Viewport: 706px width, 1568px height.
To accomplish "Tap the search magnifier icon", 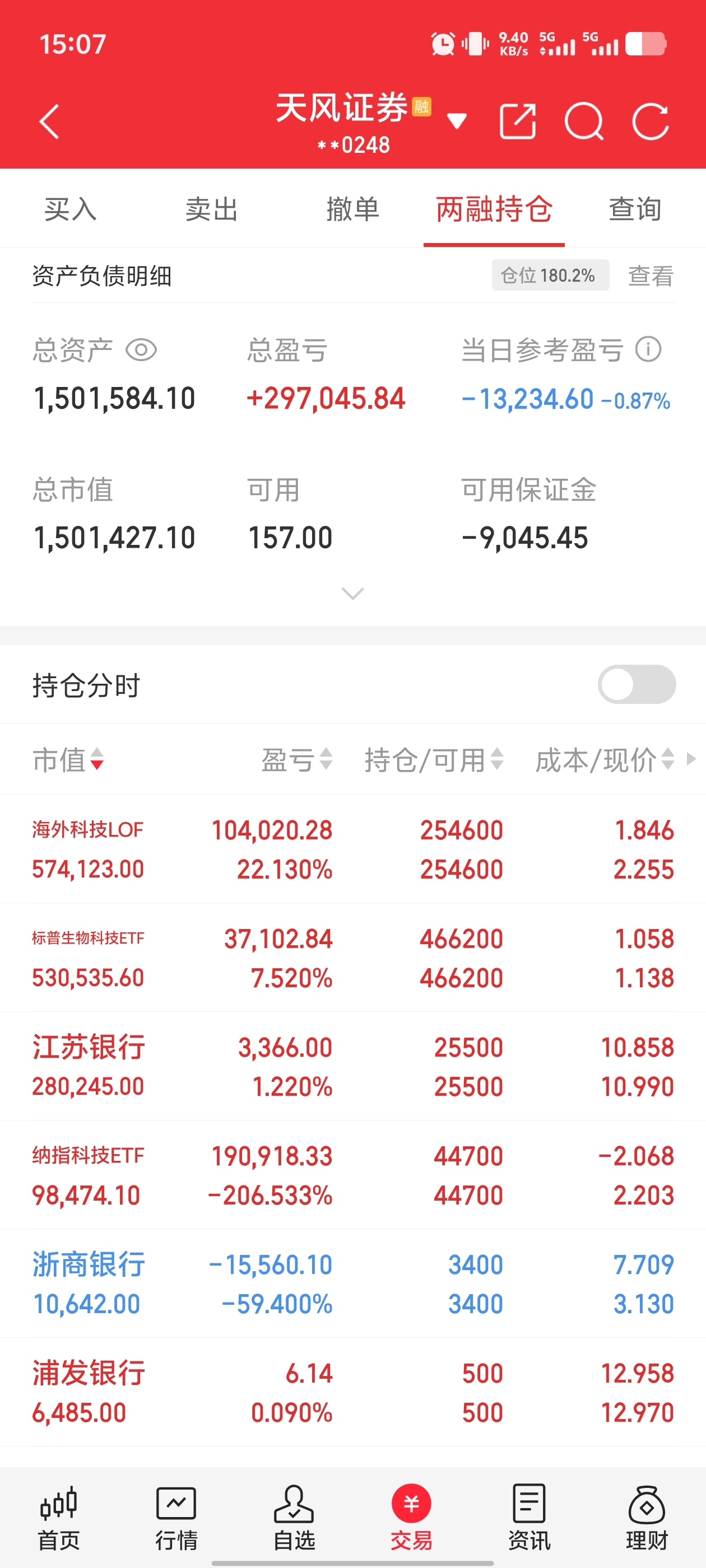I will 583,122.
